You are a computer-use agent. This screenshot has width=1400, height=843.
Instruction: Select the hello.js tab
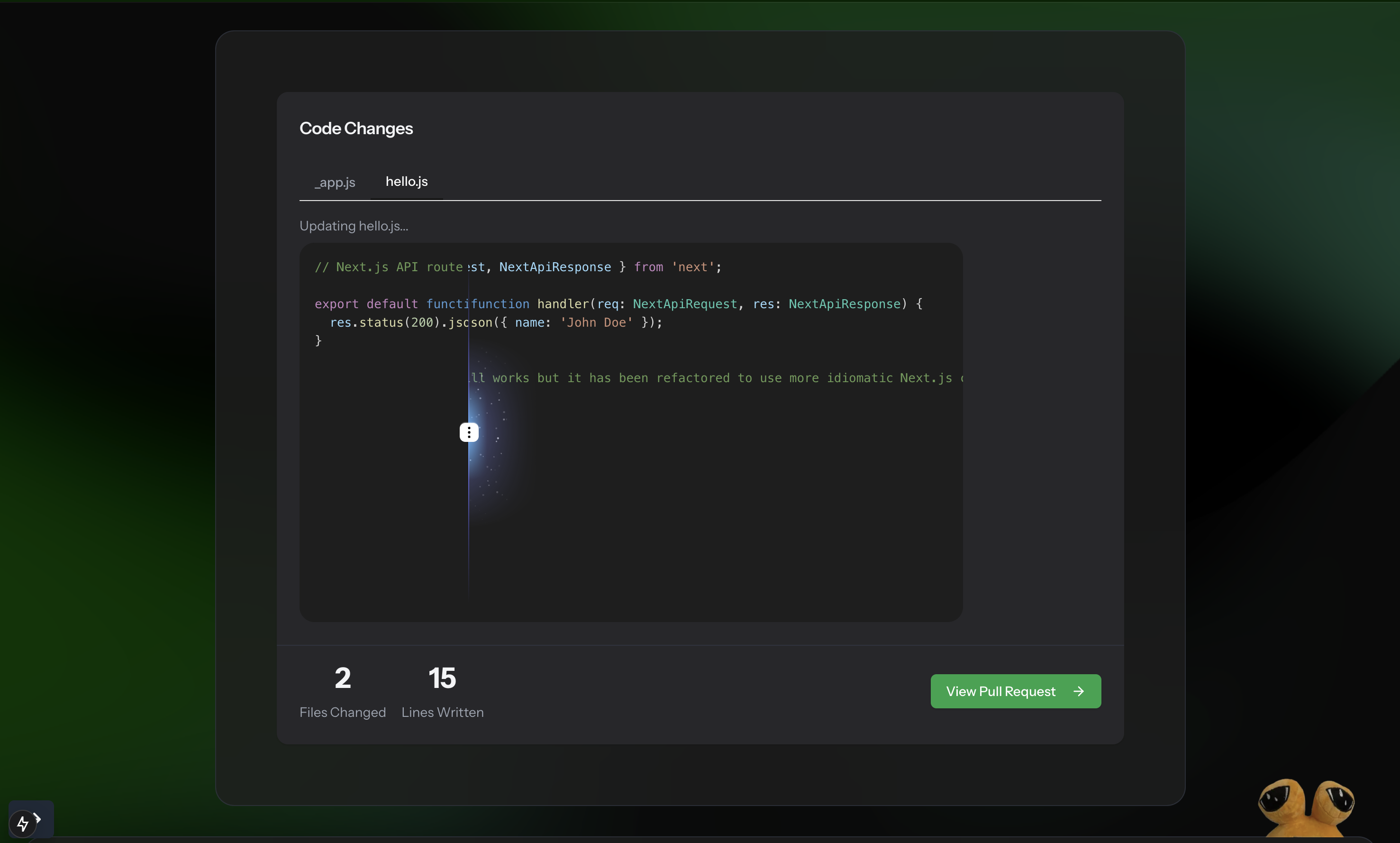407,182
